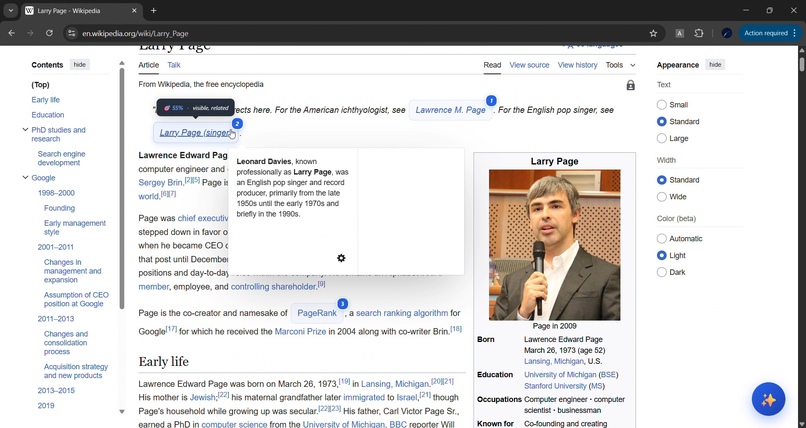Viewport: 806px width, 428px height.
Task: Switch to the Talk tab
Action: pos(174,65)
